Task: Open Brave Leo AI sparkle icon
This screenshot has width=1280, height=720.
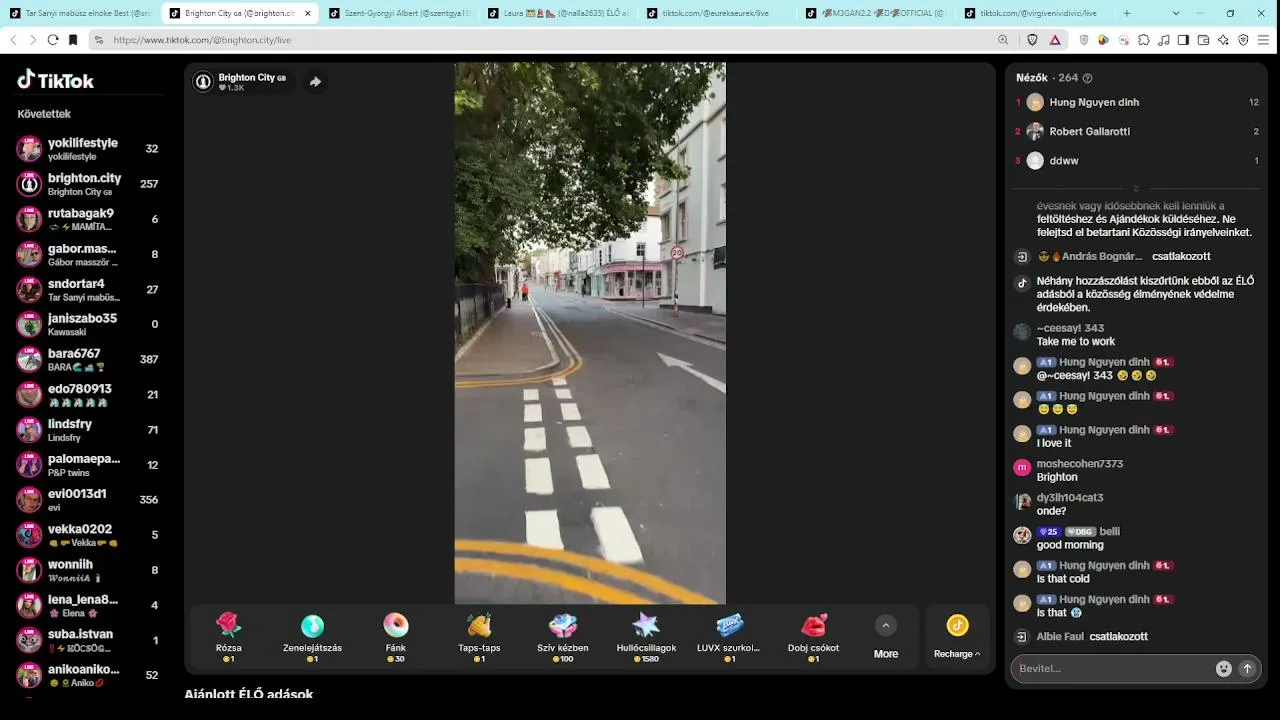Action: 1224,40
